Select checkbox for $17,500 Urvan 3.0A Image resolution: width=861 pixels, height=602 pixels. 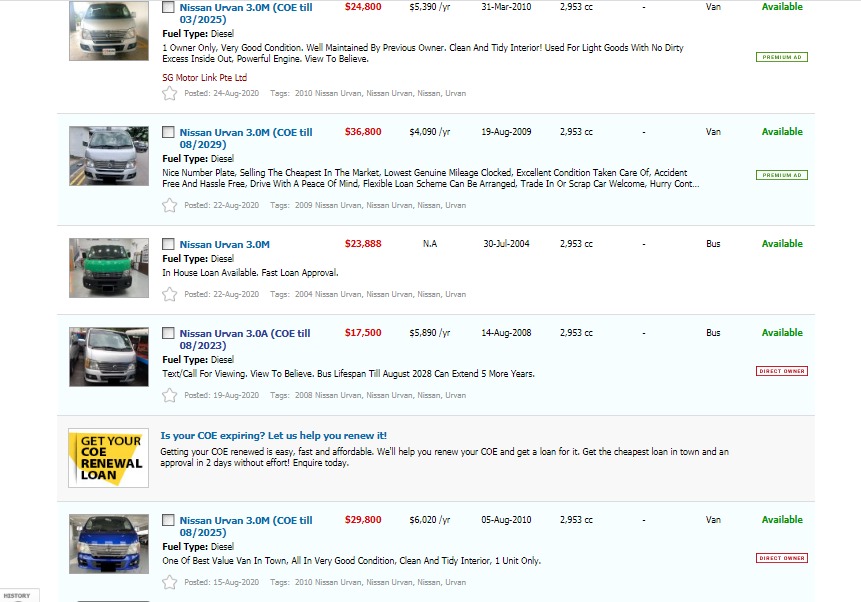coord(168,333)
